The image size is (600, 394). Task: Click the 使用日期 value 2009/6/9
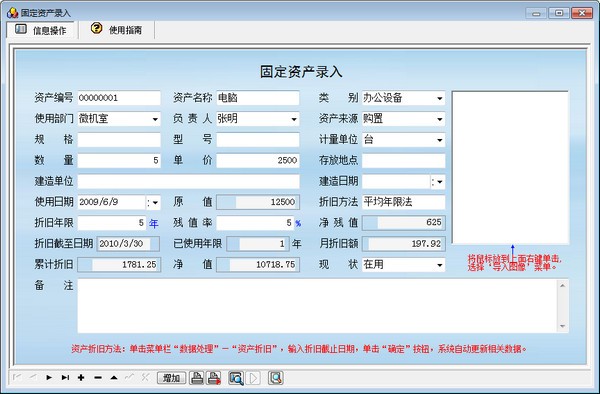pos(99,202)
